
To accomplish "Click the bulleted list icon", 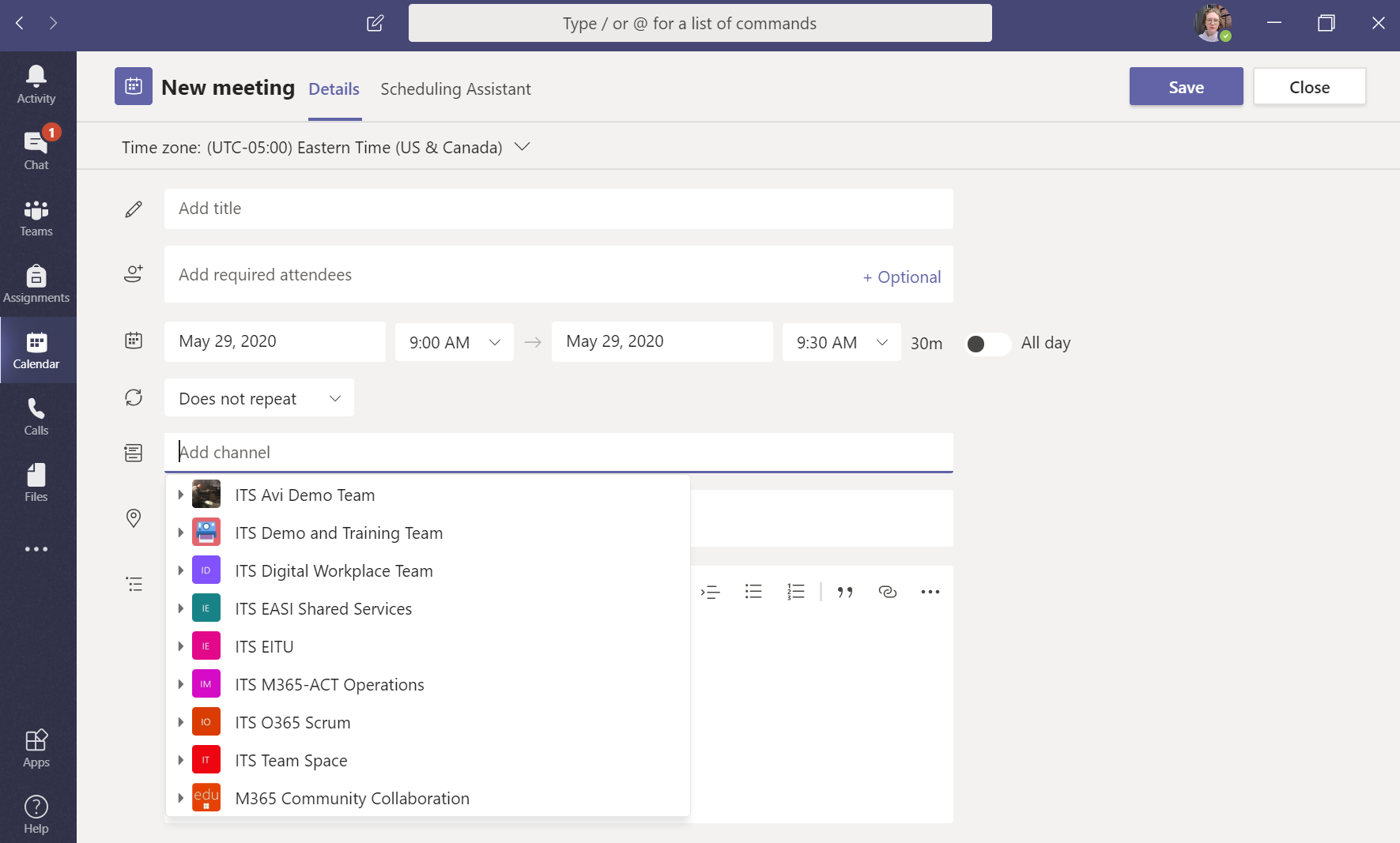I will point(753,592).
